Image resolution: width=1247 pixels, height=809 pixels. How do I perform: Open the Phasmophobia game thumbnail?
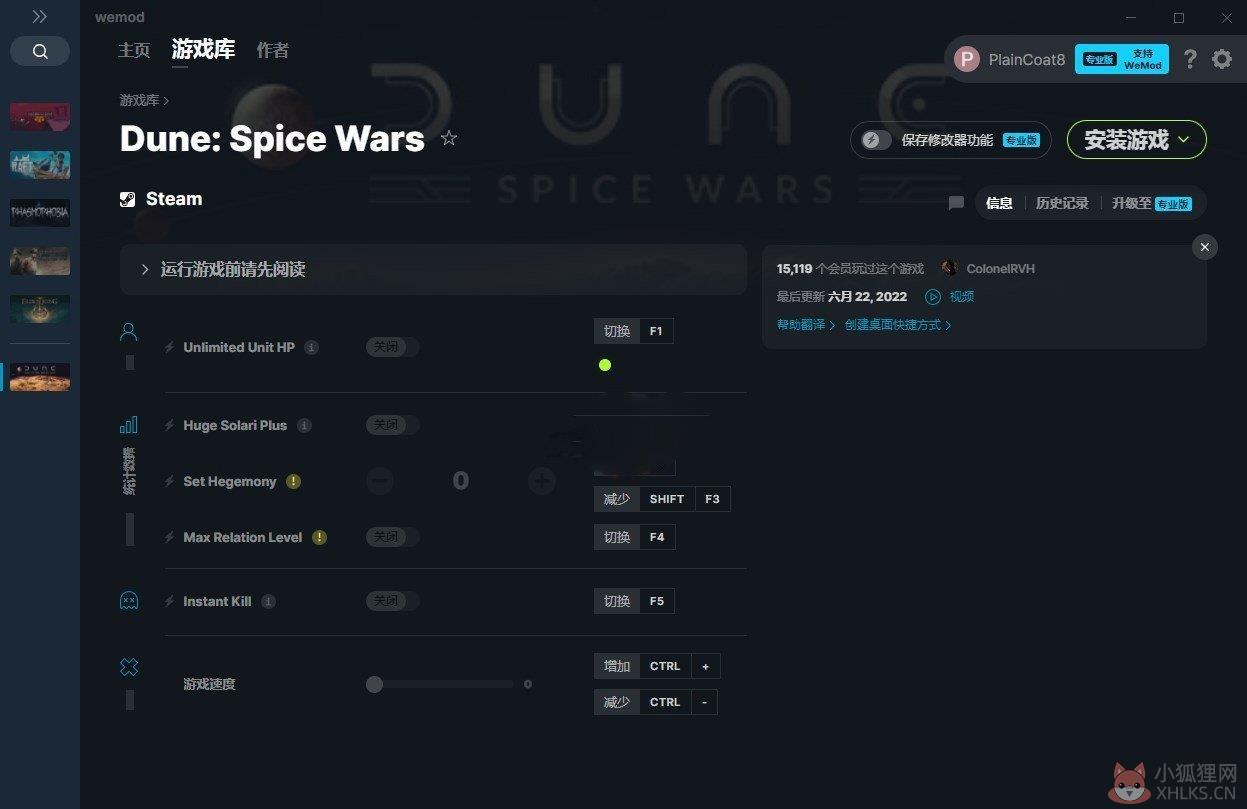coord(40,212)
